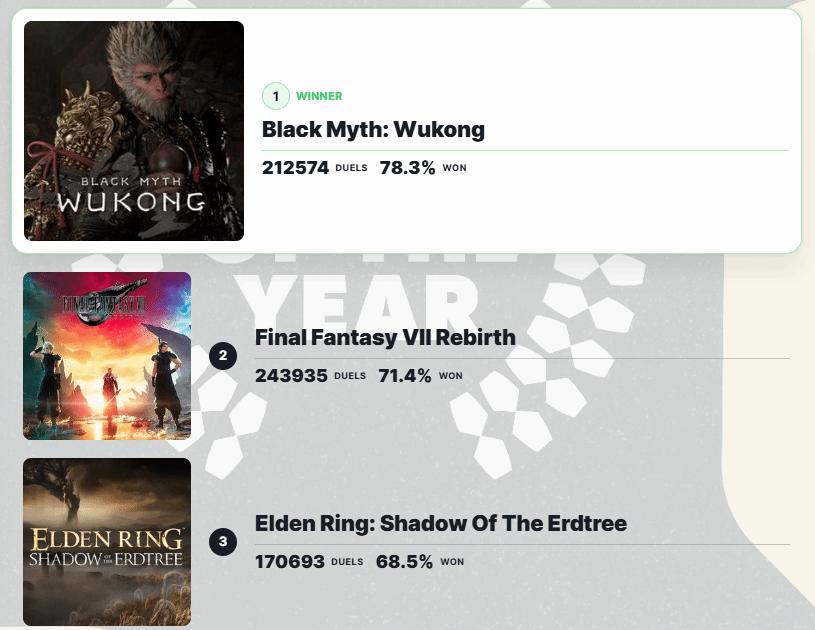Open the Final Fantasy VII Rebirth cover art
The height and width of the screenshot is (630, 815).
pyautogui.click(x=107, y=356)
